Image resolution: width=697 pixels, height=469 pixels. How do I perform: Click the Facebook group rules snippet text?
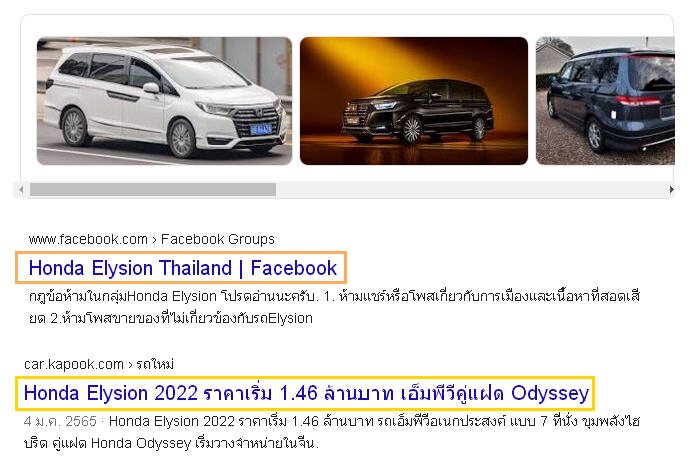(x=334, y=307)
